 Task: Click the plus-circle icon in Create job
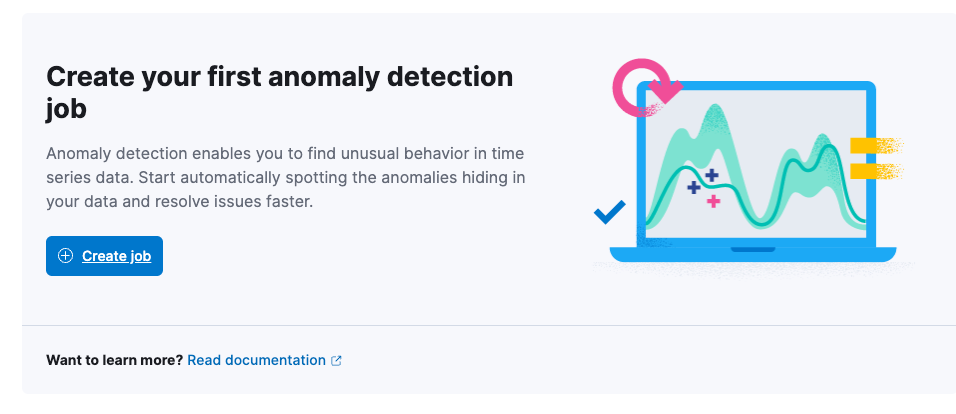(x=66, y=256)
